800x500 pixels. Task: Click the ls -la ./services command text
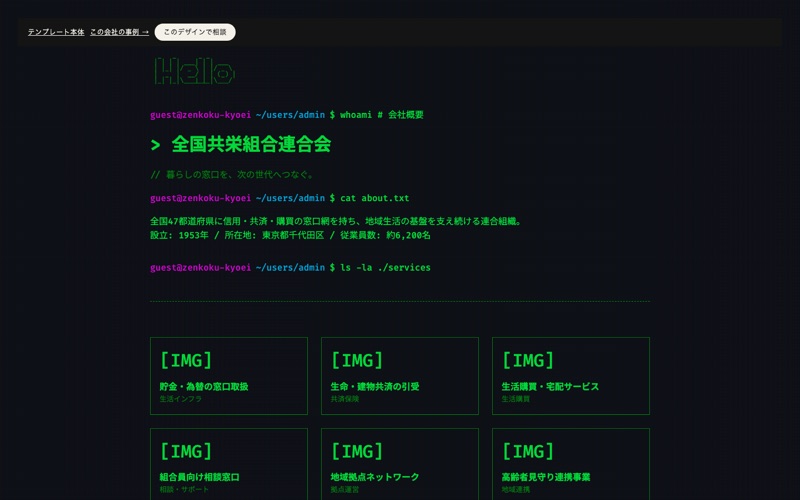[x=385, y=267]
